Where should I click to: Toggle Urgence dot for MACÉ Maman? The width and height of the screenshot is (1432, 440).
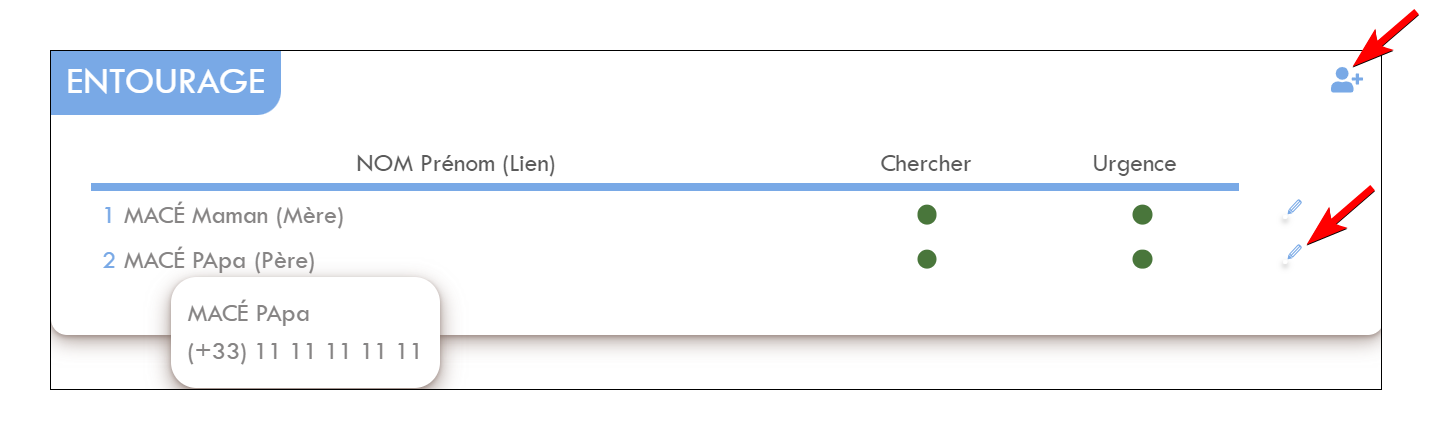(1142, 214)
